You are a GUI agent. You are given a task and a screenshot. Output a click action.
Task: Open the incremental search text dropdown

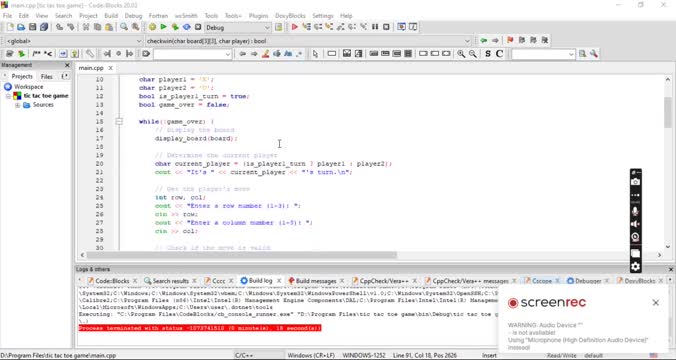coord(228,54)
